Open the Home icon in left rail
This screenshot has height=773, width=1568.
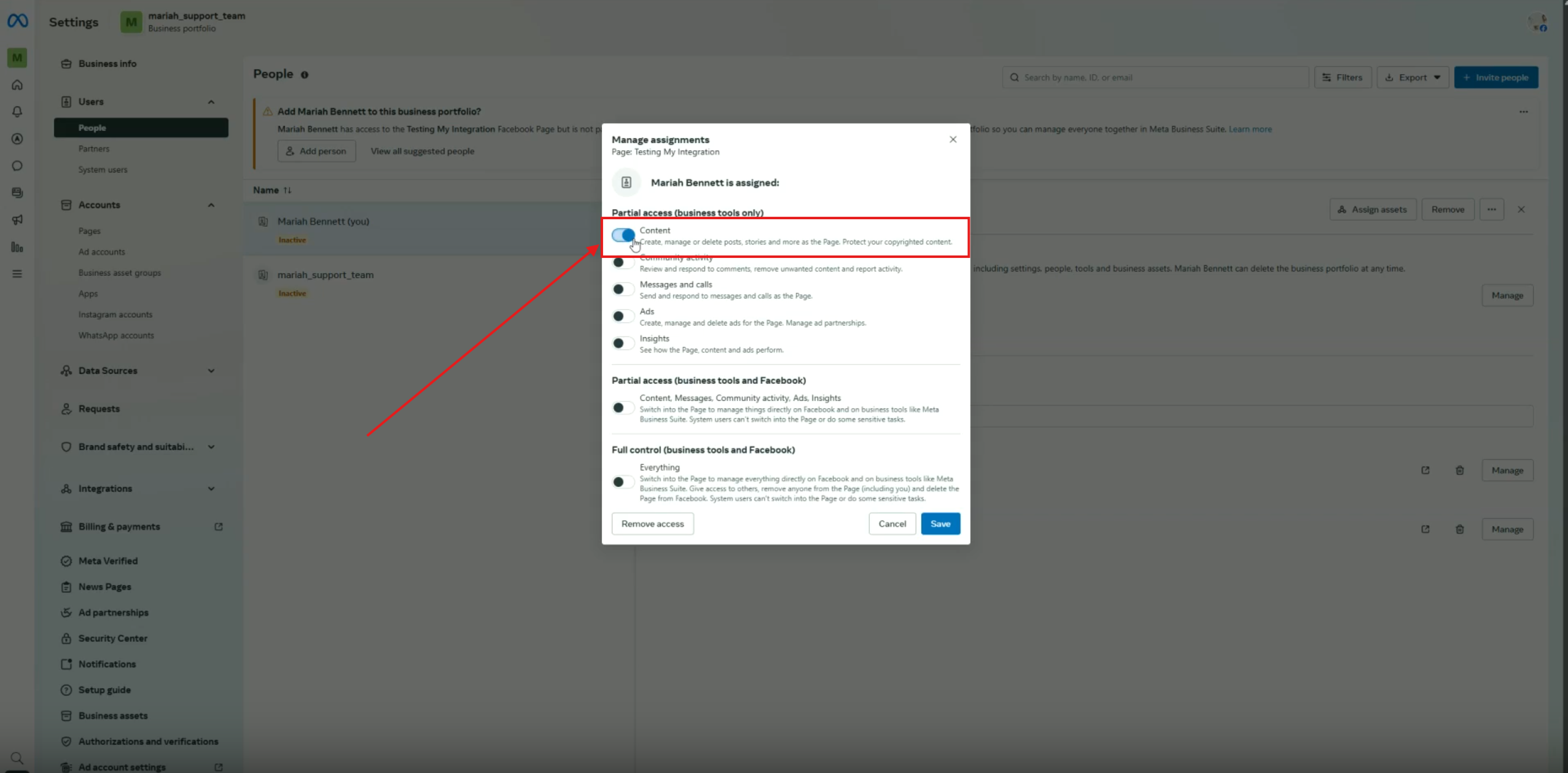pyautogui.click(x=17, y=85)
